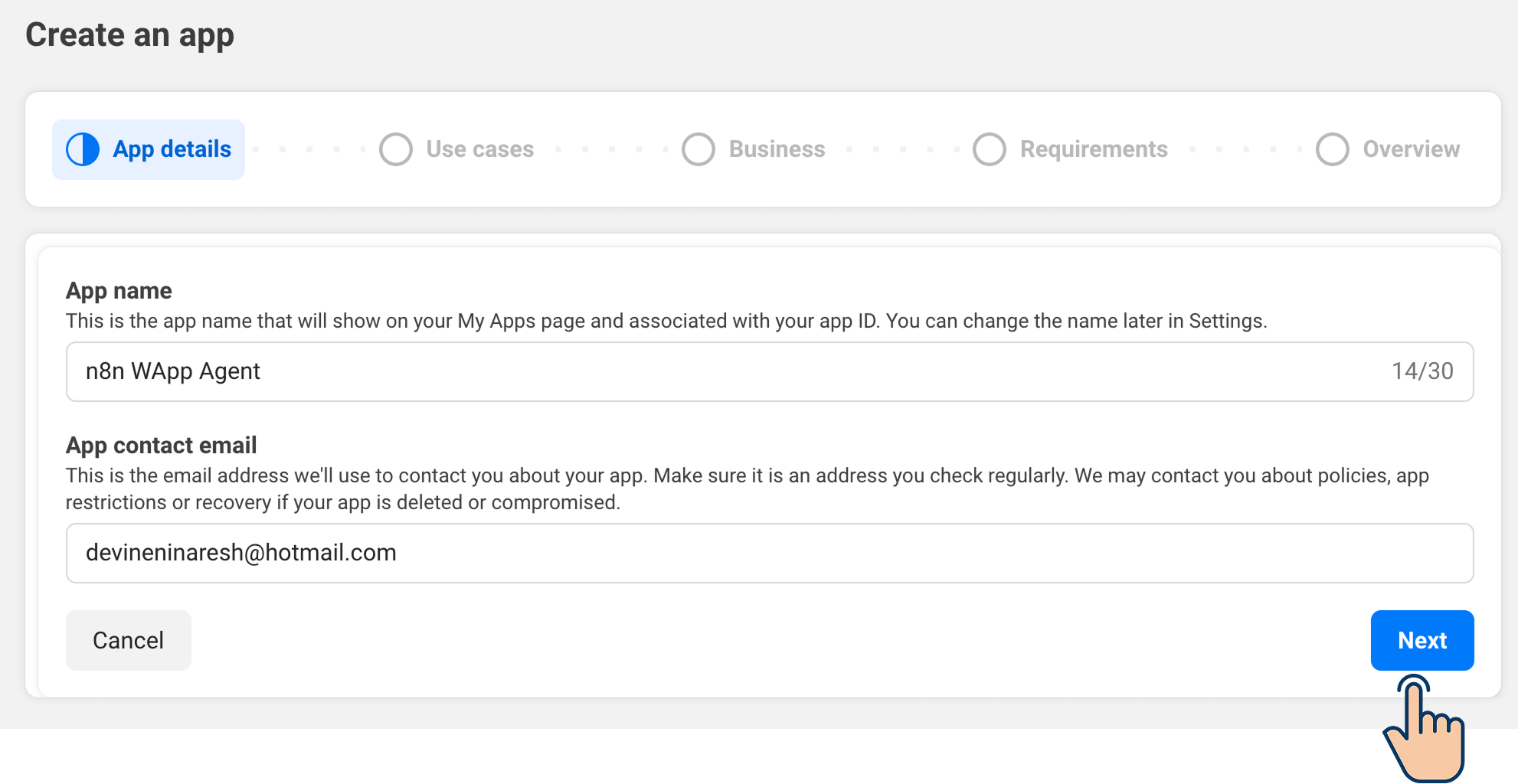
Task: Click the Business step circle
Action: [698, 149]
